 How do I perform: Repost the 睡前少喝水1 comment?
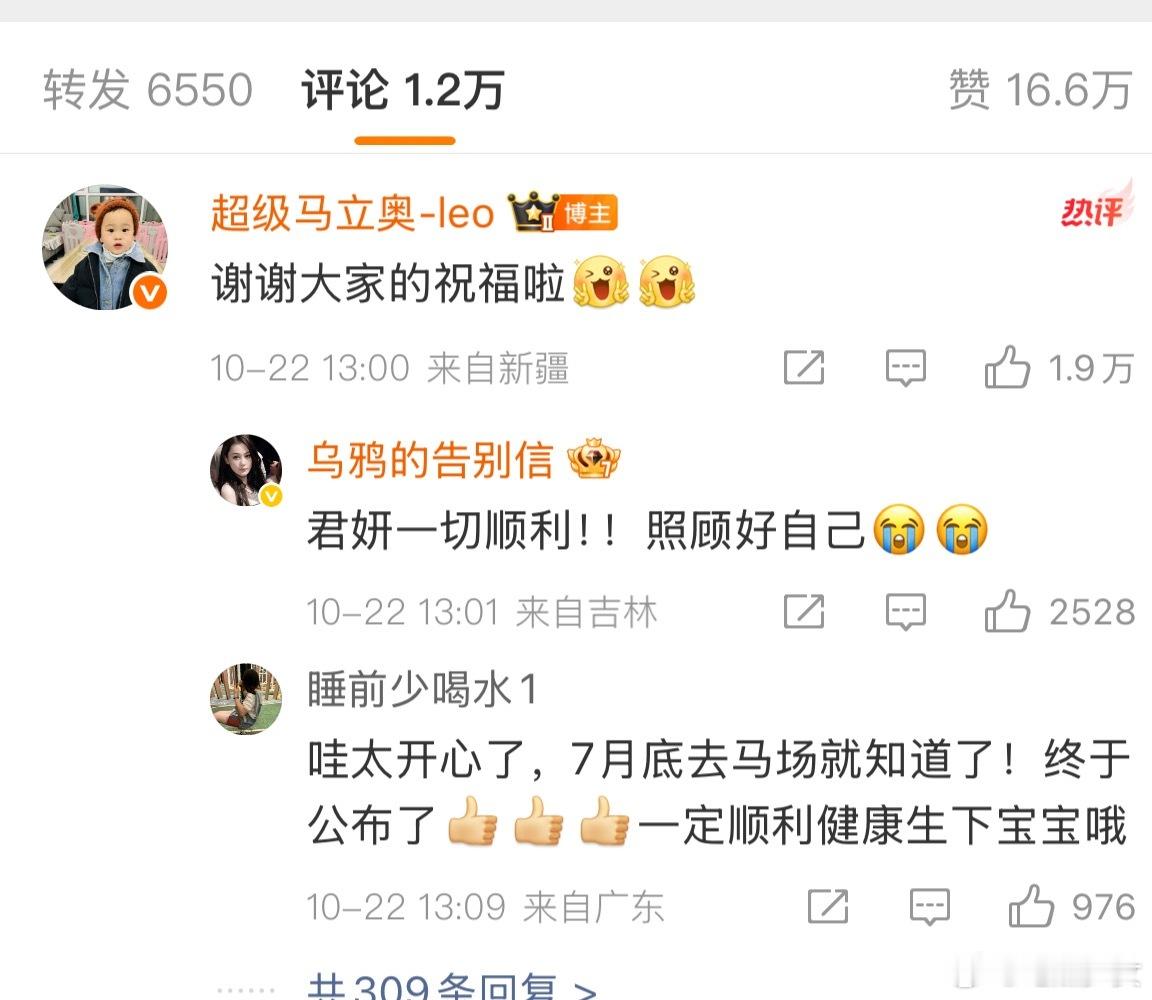coord(828,907)
